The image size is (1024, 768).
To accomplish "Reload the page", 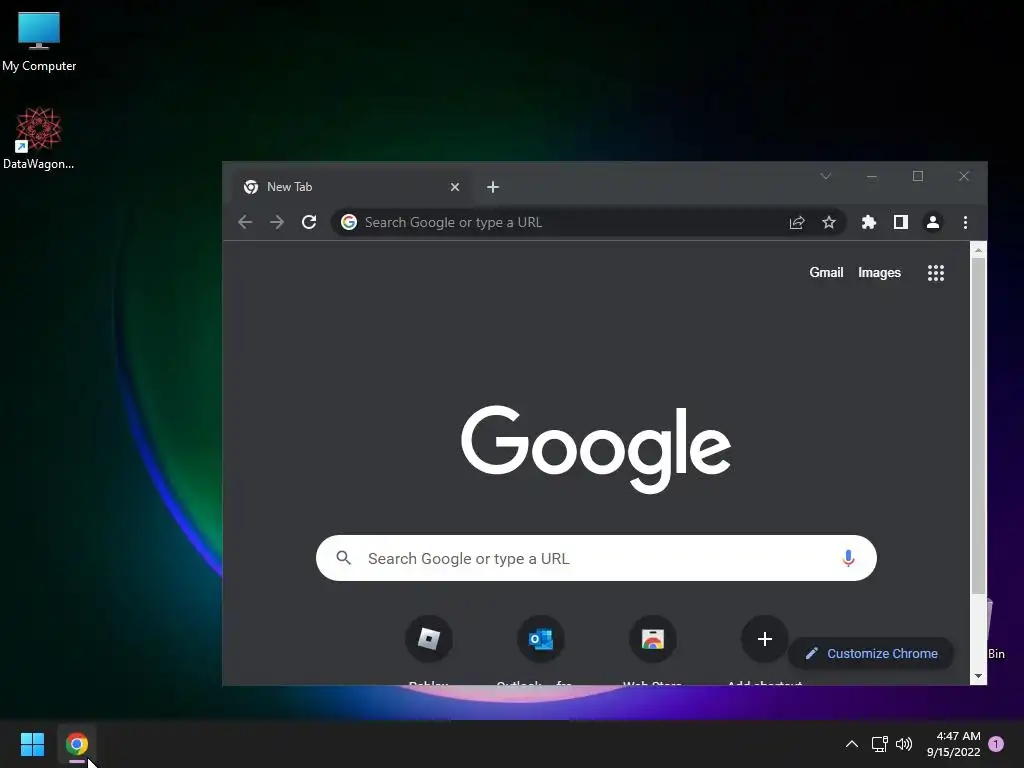I will (309, 223).
